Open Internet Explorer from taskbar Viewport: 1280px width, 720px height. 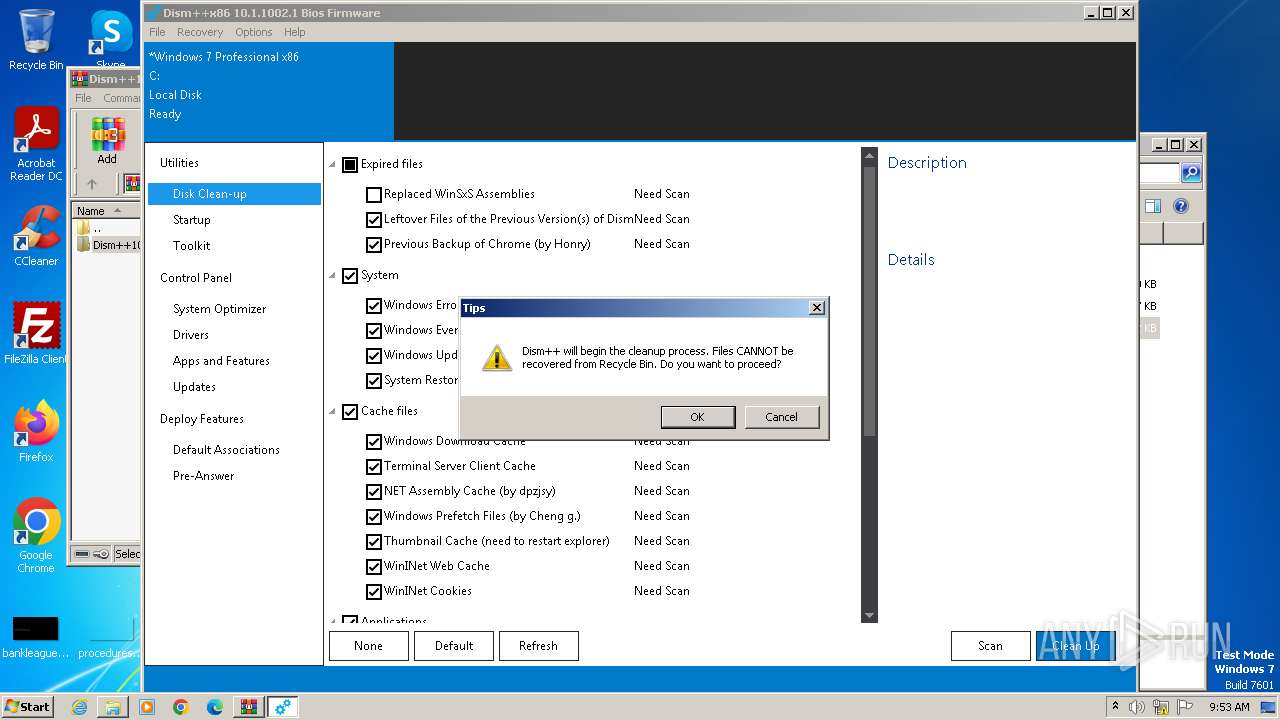click(79, 707)
